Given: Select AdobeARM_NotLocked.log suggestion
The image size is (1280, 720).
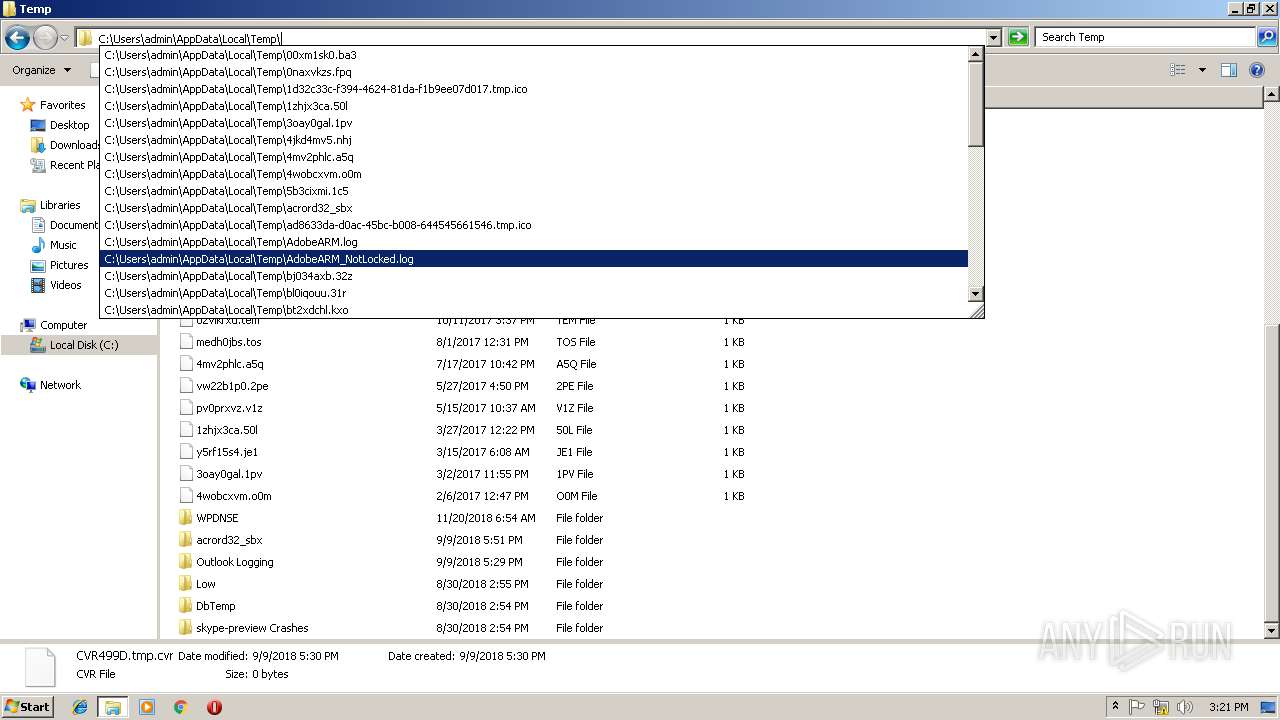Looking at the screenshot, I should pyautogui.click(x=534, y=259).
